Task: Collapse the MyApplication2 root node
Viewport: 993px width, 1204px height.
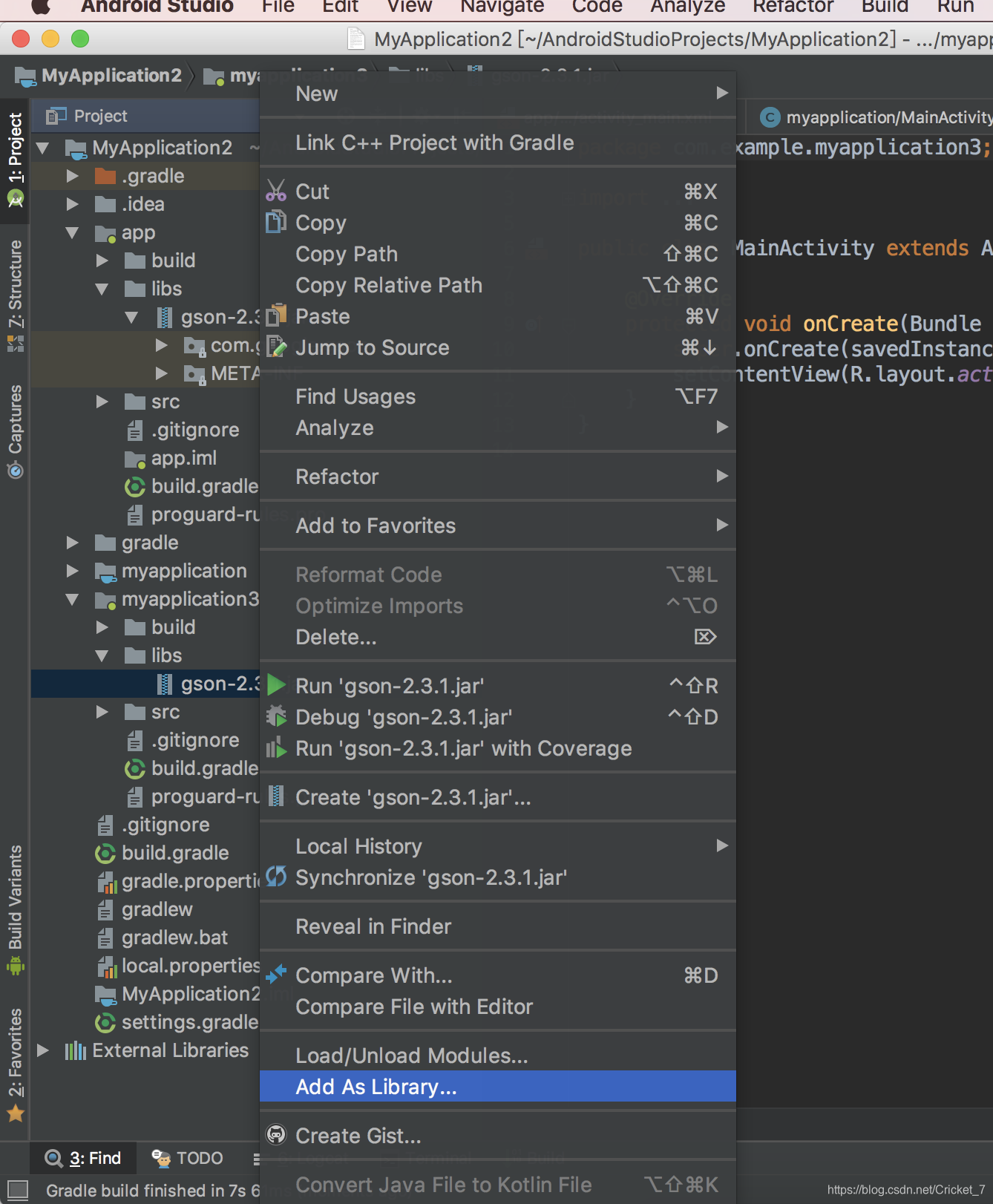Action: click(x=43, y=148)
